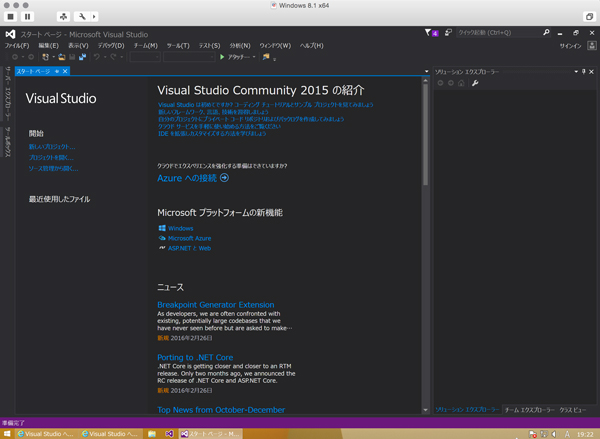Click the account picture icon beside サインイン
This screenshot has width=600, height=439.
click(592, 46)
